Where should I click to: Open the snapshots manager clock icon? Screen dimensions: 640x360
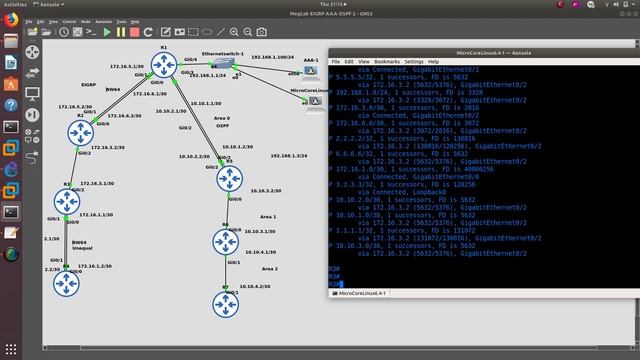tap(64, 32)
